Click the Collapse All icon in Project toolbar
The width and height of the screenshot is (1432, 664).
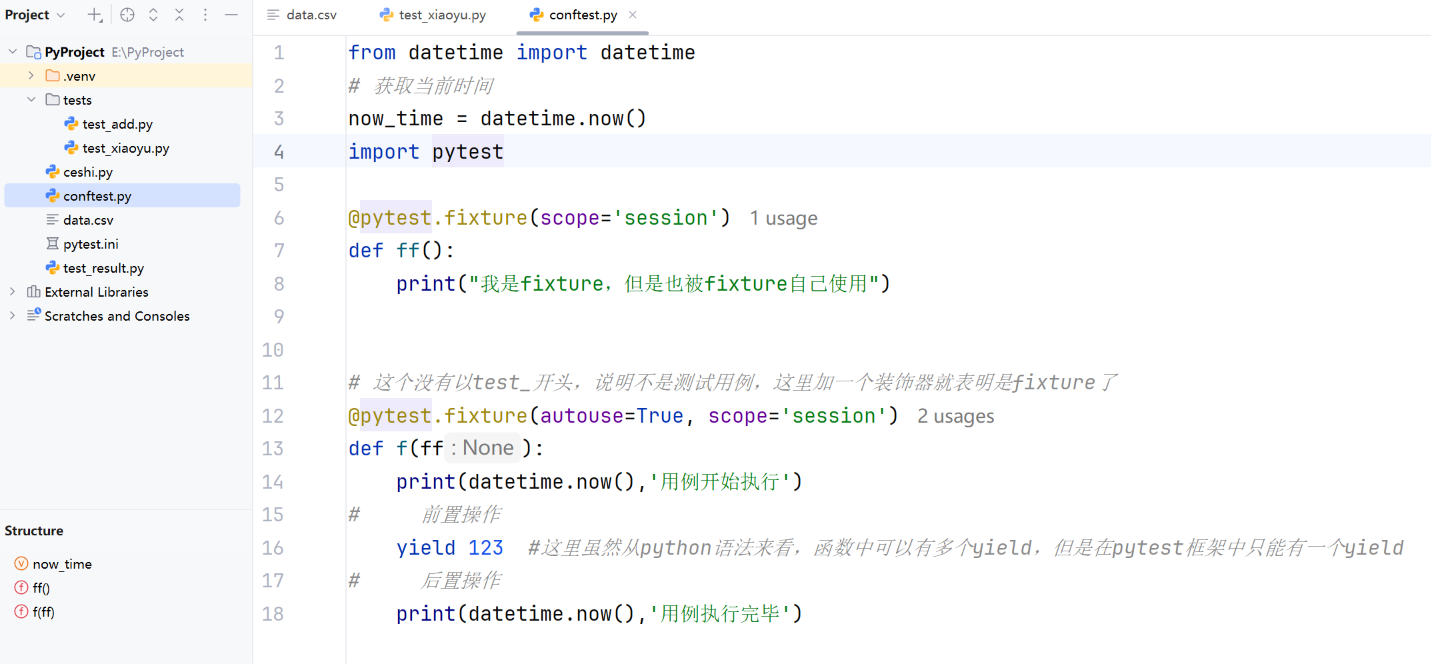click(179, 15)
